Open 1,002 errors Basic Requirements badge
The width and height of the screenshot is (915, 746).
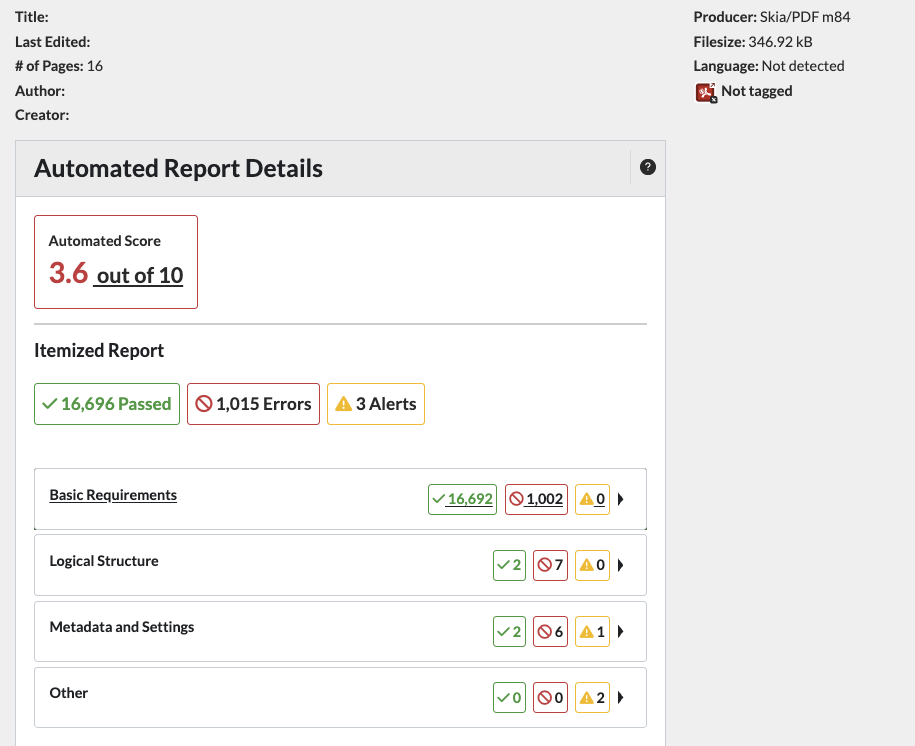tap(536, 499)
